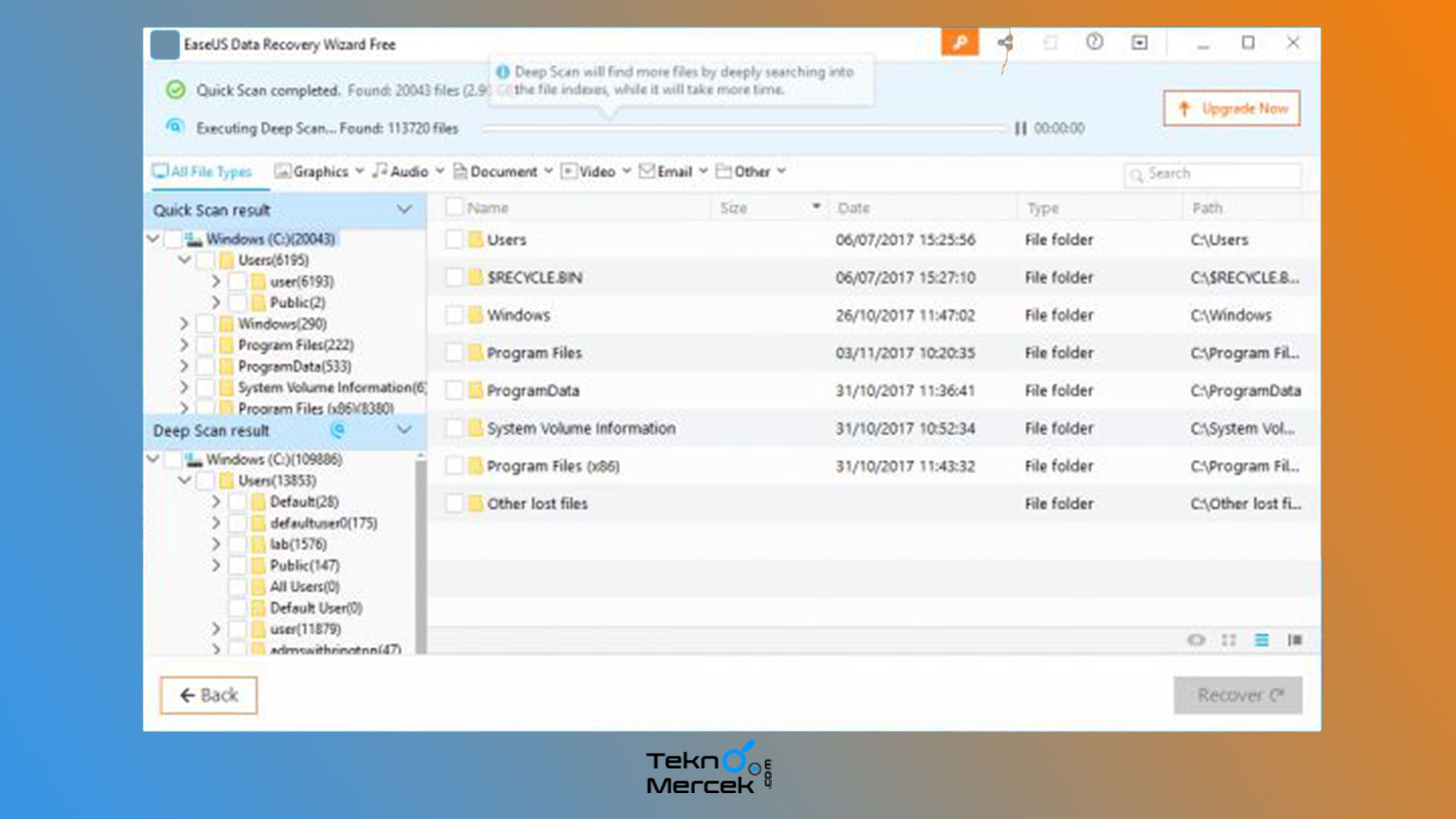
Task: Collapse the Deep Scan result panel
Action: pyautogui.click(x=404, y=430)
